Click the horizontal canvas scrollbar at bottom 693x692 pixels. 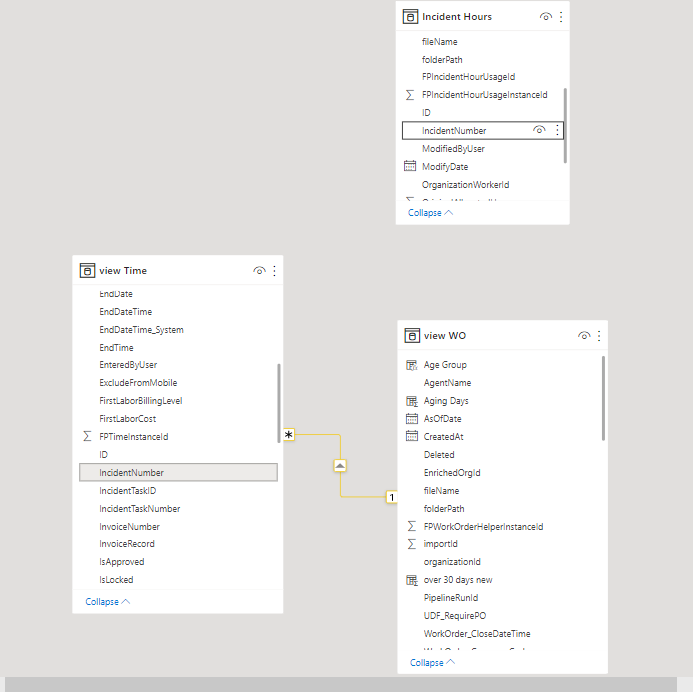[x=341, y=684]
